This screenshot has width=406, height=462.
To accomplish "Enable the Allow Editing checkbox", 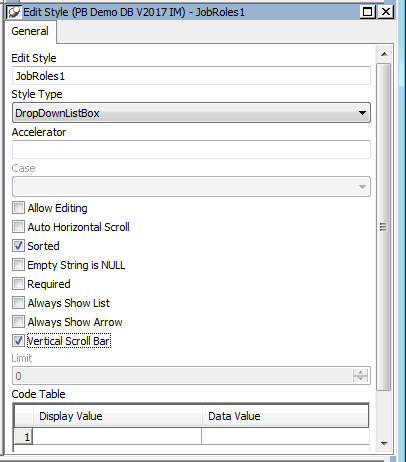I will (x=18, y=208).
